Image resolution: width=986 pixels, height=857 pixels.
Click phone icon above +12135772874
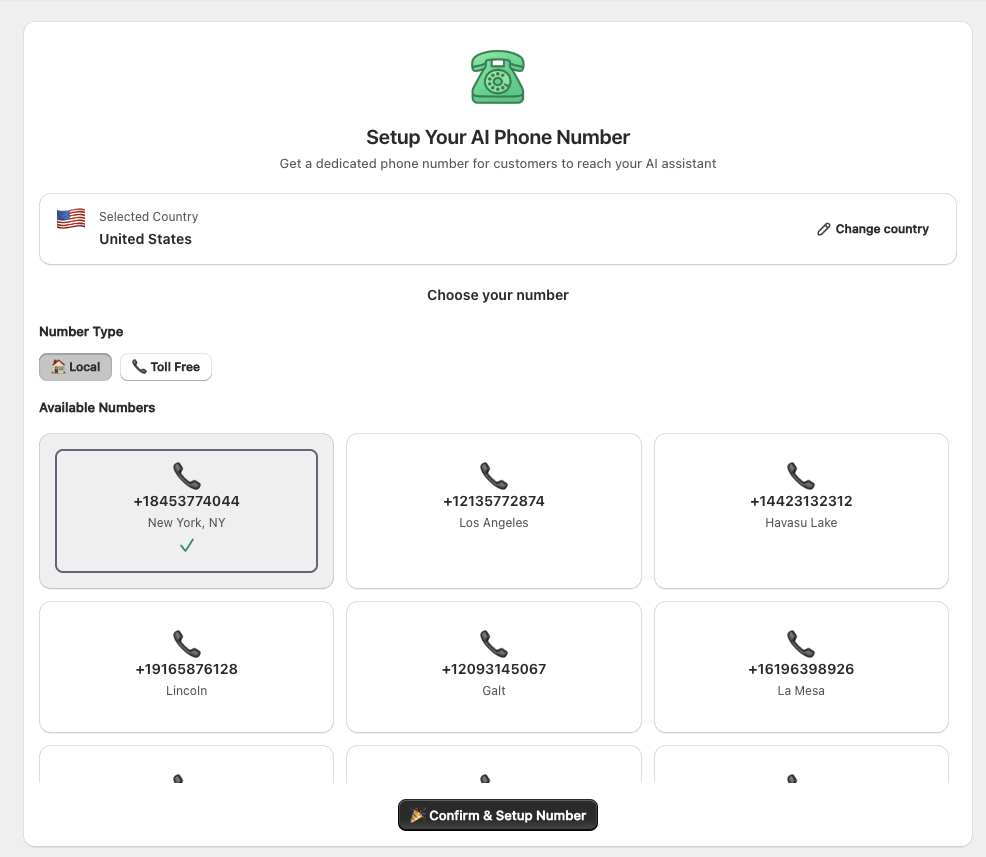tap(494, 475)
